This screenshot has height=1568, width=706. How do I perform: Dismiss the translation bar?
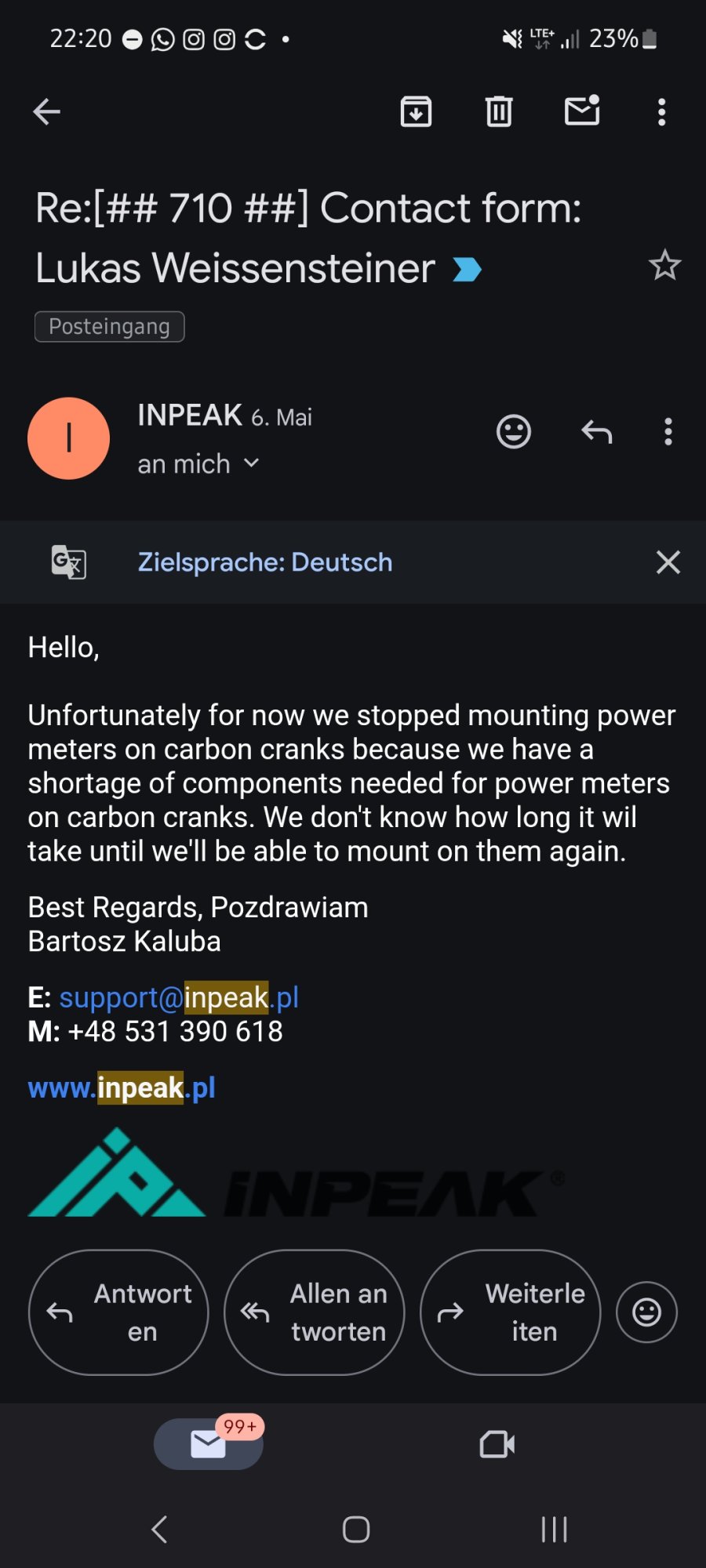668,562
